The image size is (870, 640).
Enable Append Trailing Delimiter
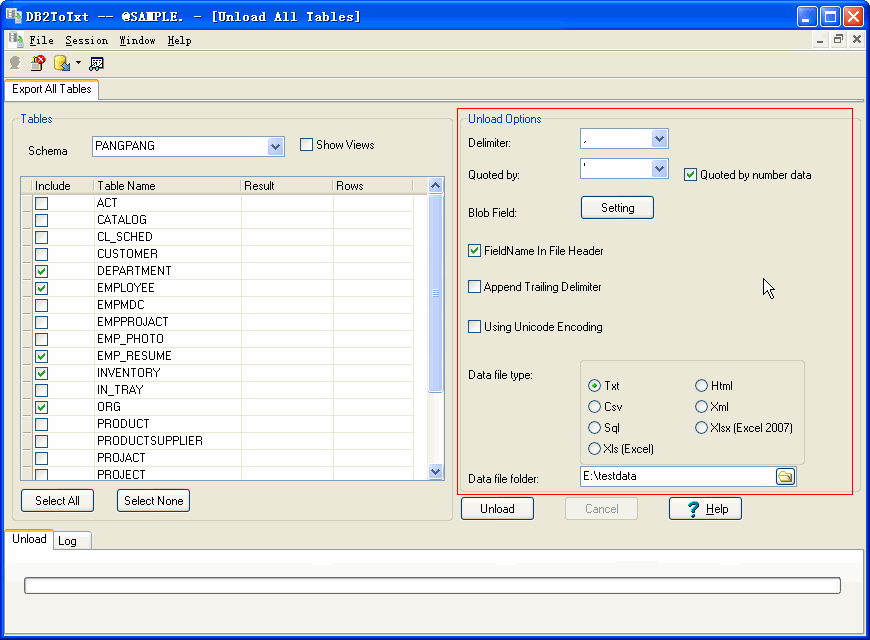(474, 287)
